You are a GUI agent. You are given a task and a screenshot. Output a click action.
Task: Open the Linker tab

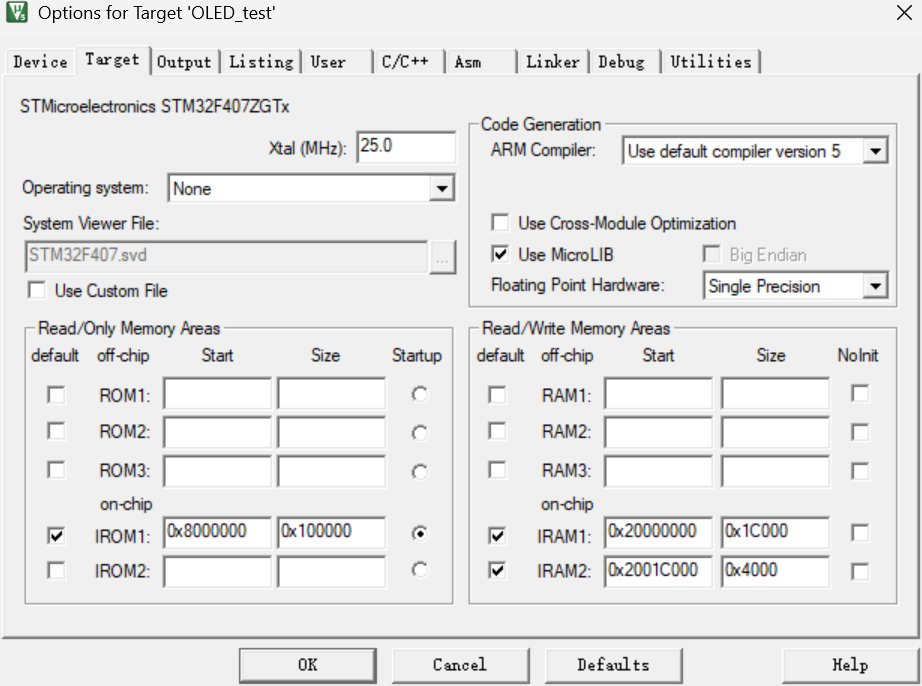[x=553, y=62]
